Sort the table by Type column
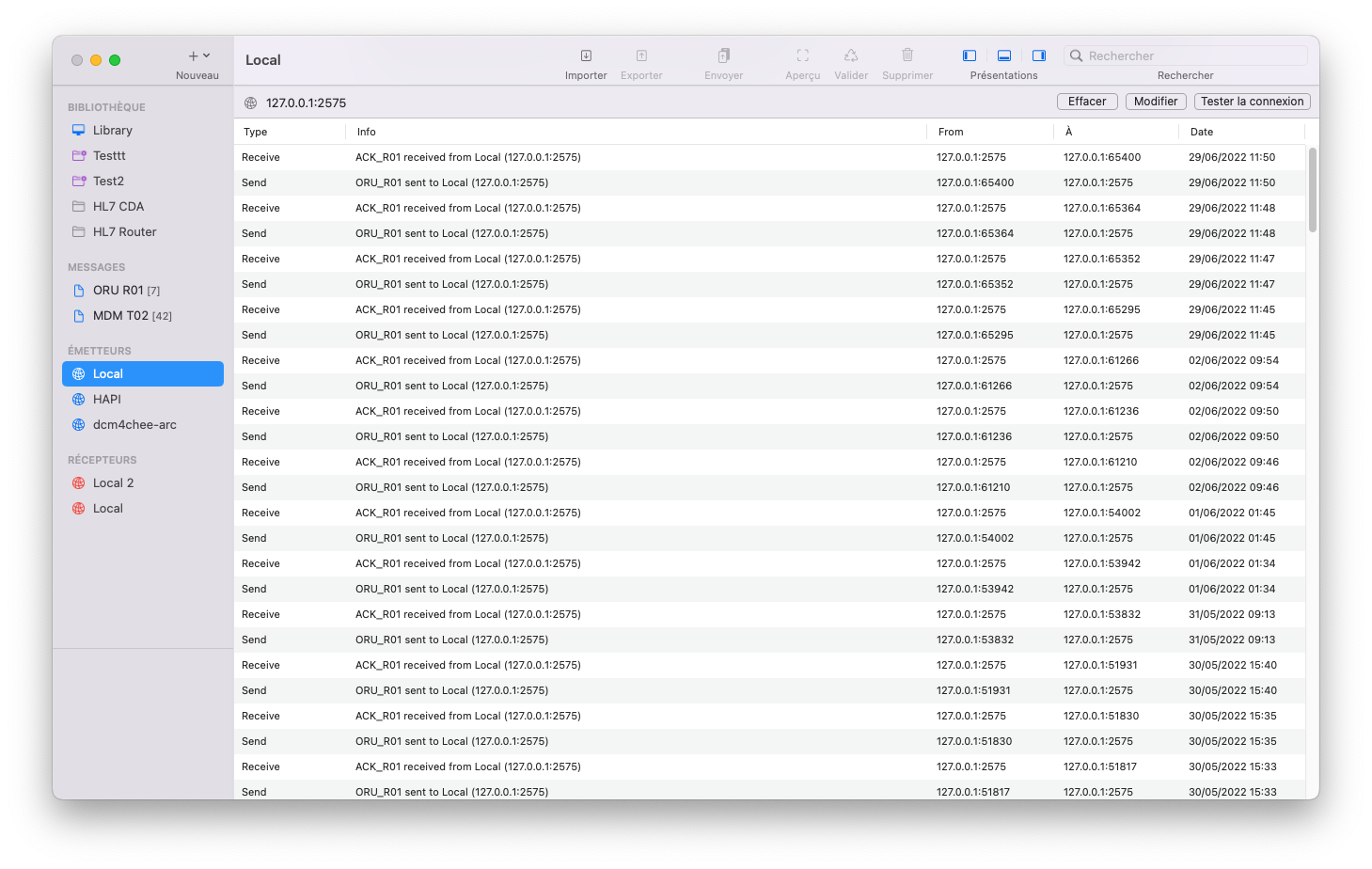1372x869 pixels. [256, 132]
